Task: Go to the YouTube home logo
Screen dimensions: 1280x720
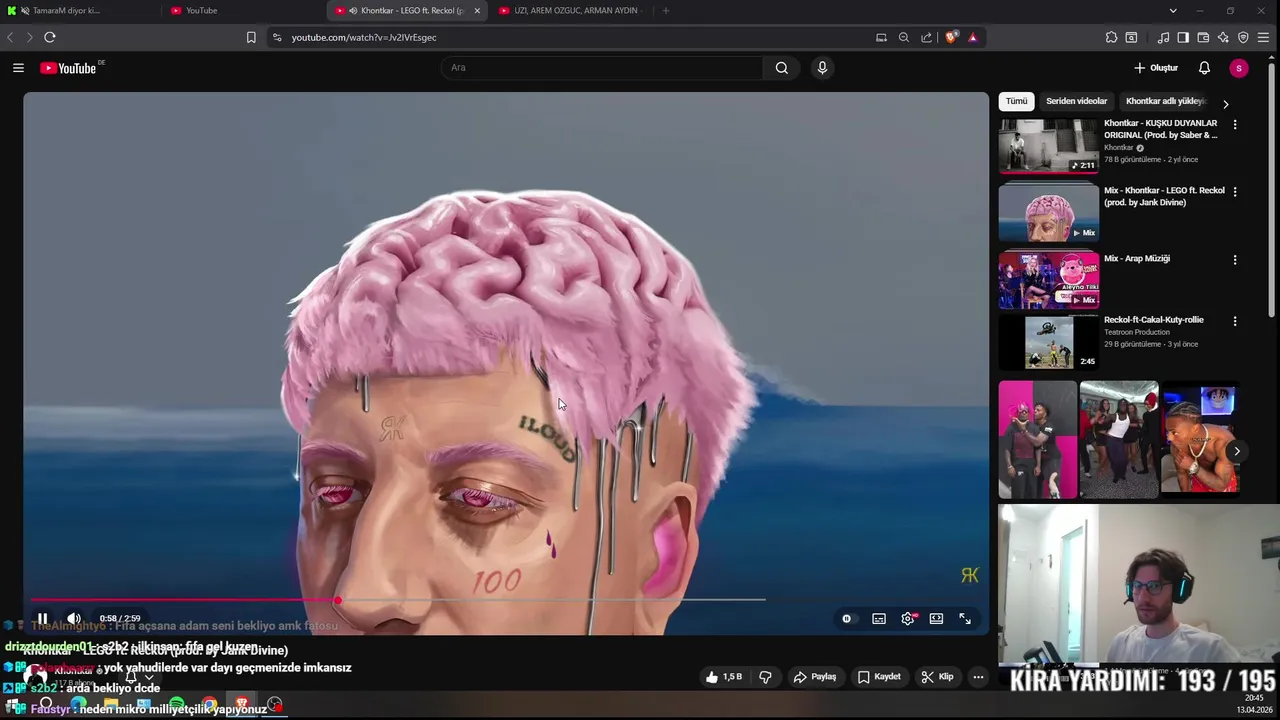Action: 68,68
